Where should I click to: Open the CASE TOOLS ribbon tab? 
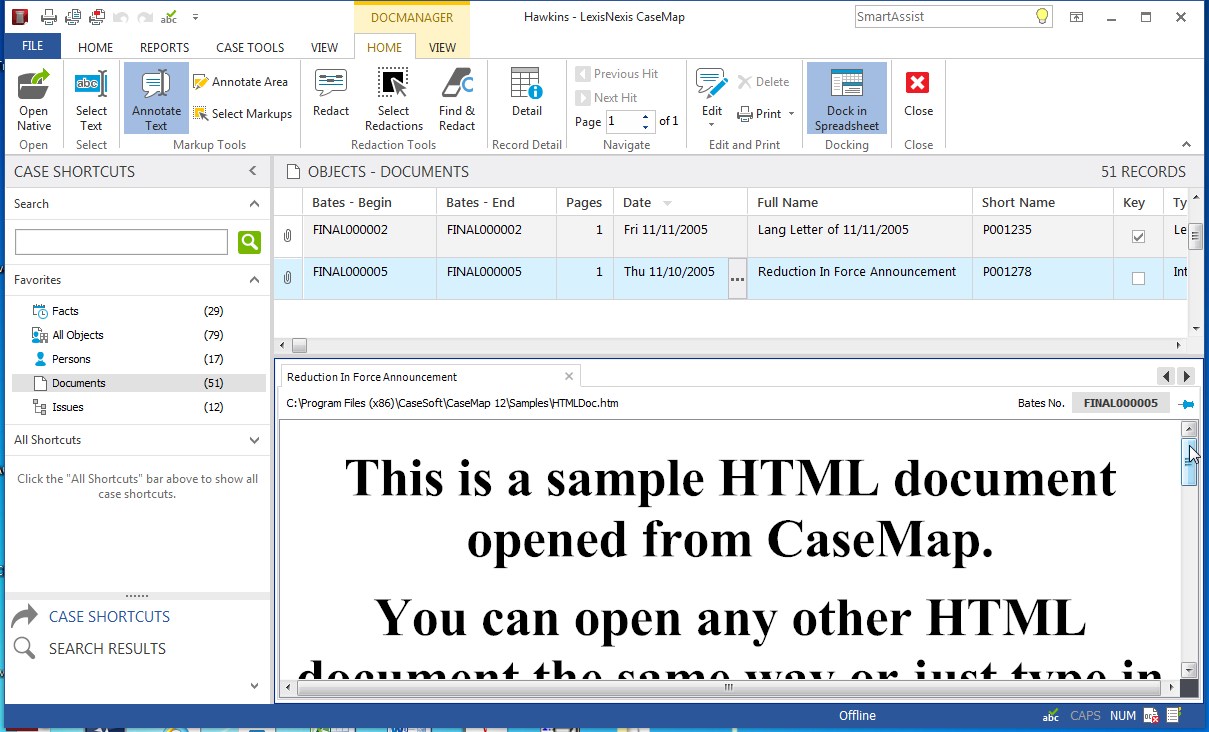tap(250, 47)
